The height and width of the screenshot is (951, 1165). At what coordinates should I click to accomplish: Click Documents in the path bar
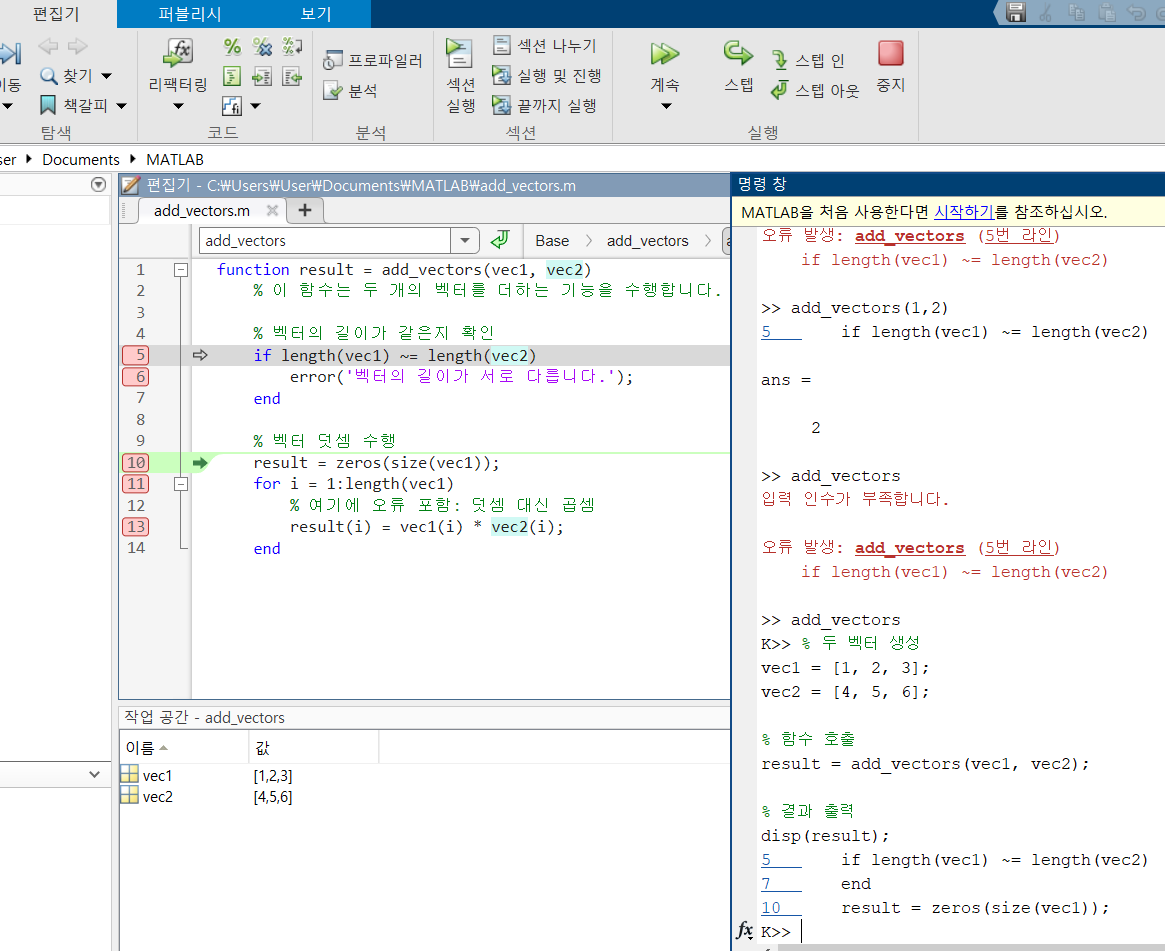[81, 160]
